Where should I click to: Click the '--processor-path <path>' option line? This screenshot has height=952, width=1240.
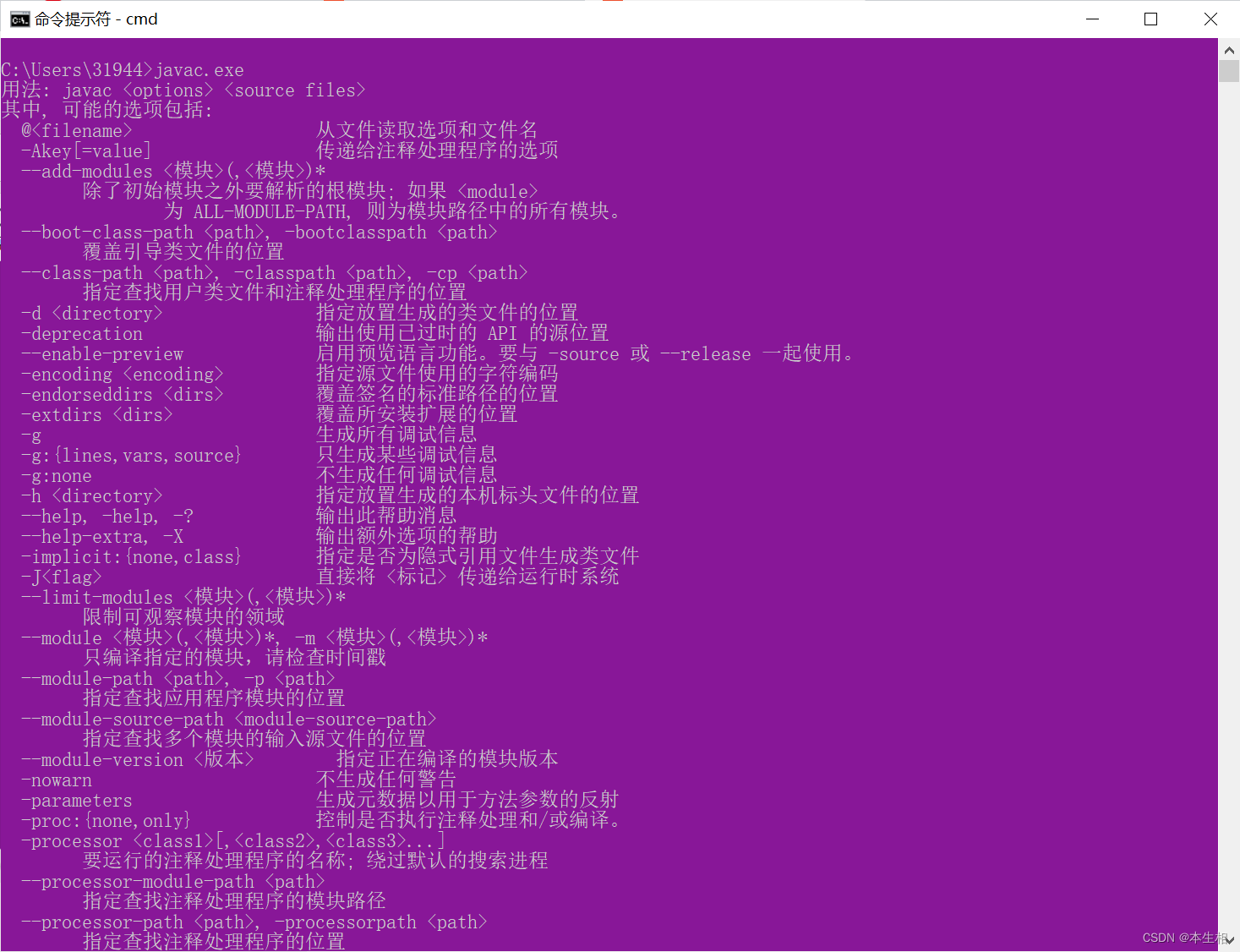pos(254,922)
